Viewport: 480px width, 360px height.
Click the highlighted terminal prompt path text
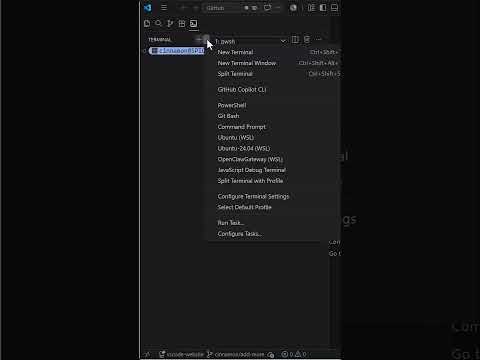(177, 51)
